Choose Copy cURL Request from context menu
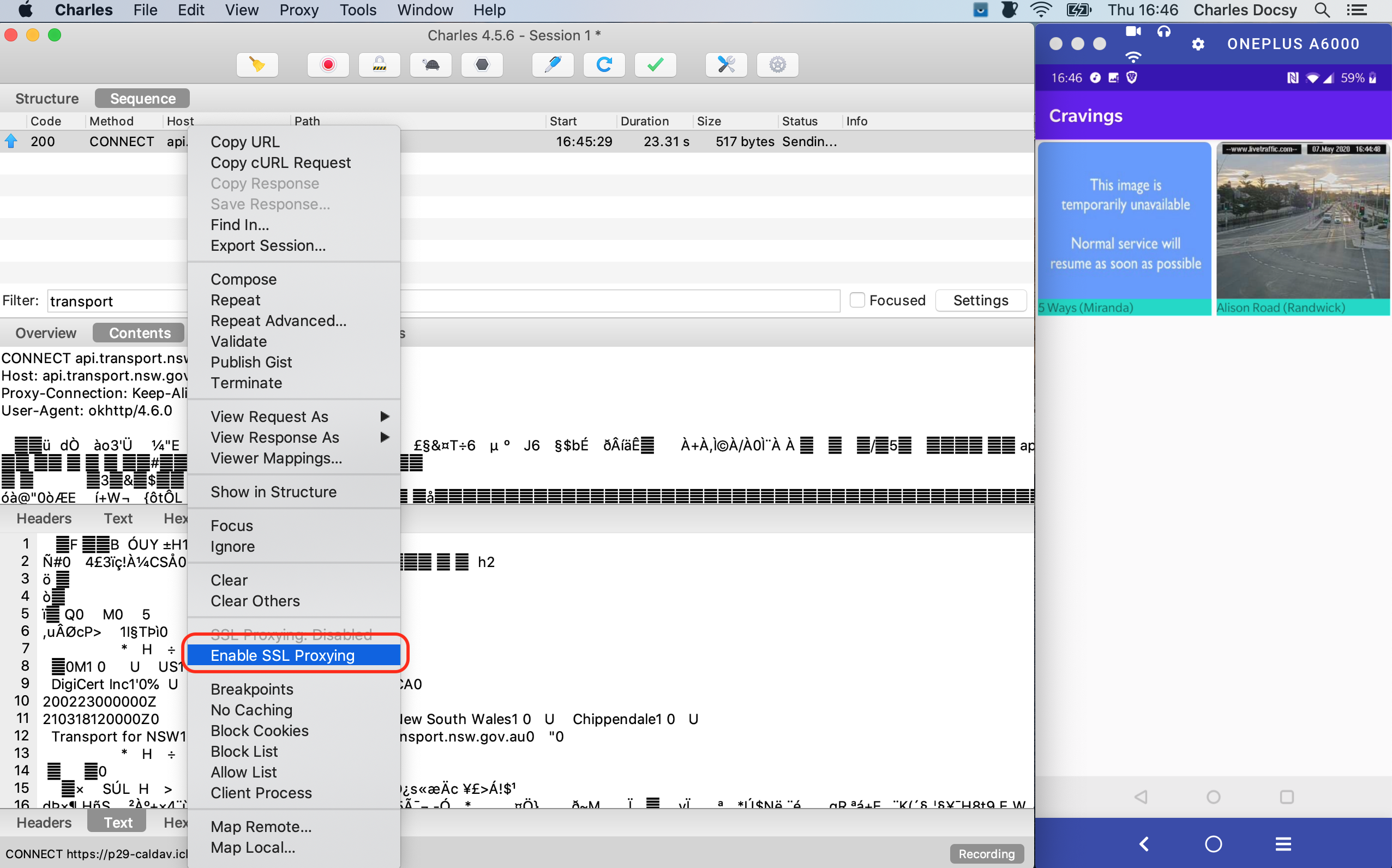This screenshot has height=868, width=1392. pos(280,162)
